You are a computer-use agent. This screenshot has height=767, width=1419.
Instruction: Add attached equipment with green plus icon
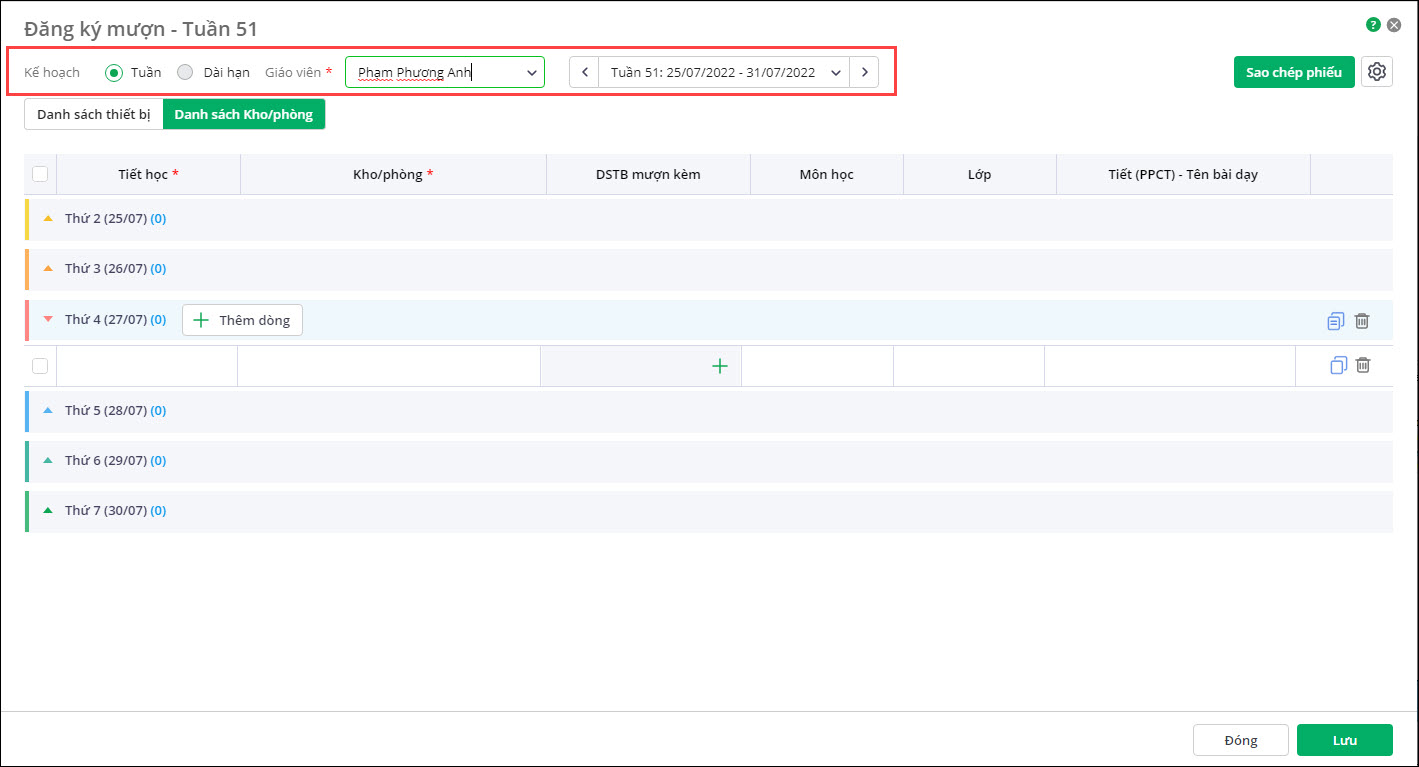click(719, 367)
